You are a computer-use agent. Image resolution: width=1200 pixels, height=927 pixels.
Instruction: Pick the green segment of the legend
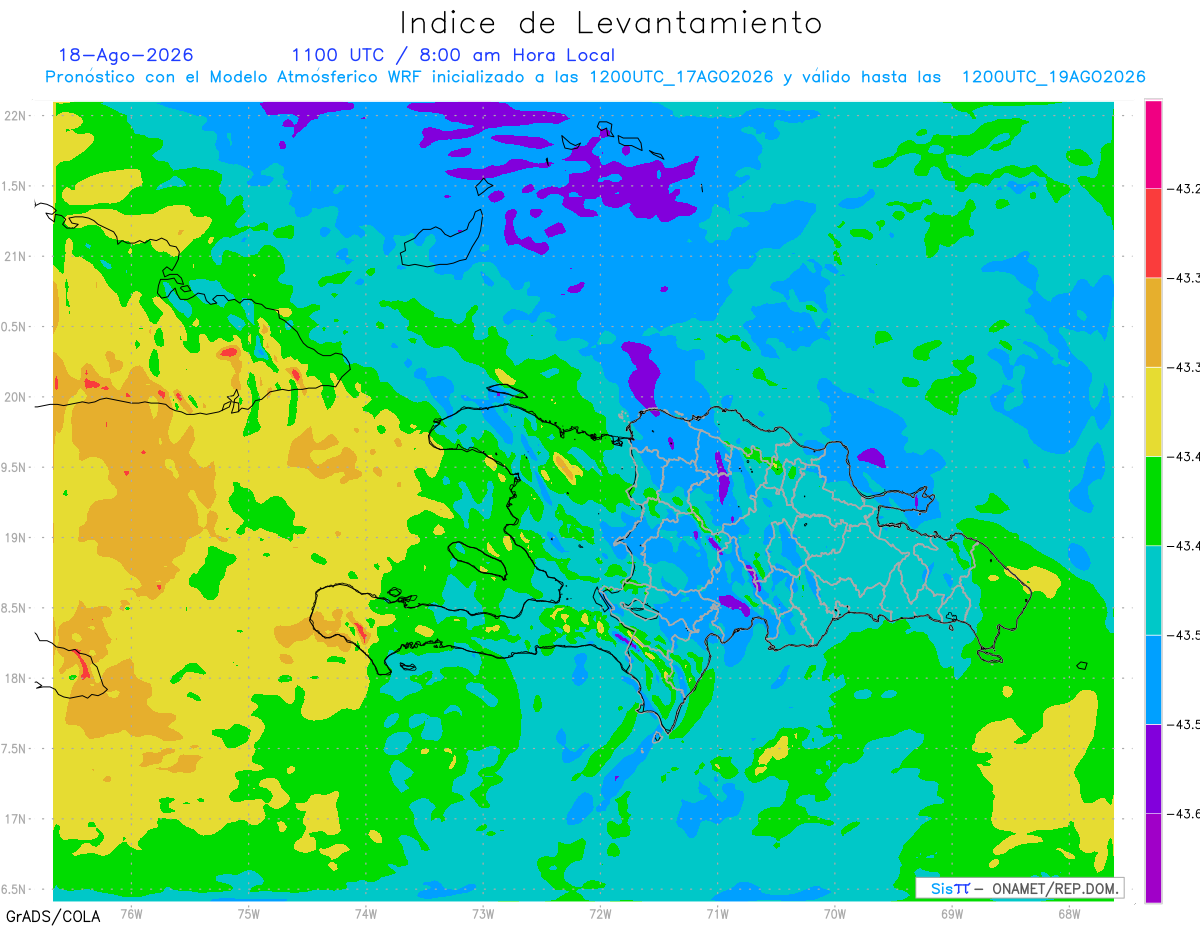(x=1153, y=500)
